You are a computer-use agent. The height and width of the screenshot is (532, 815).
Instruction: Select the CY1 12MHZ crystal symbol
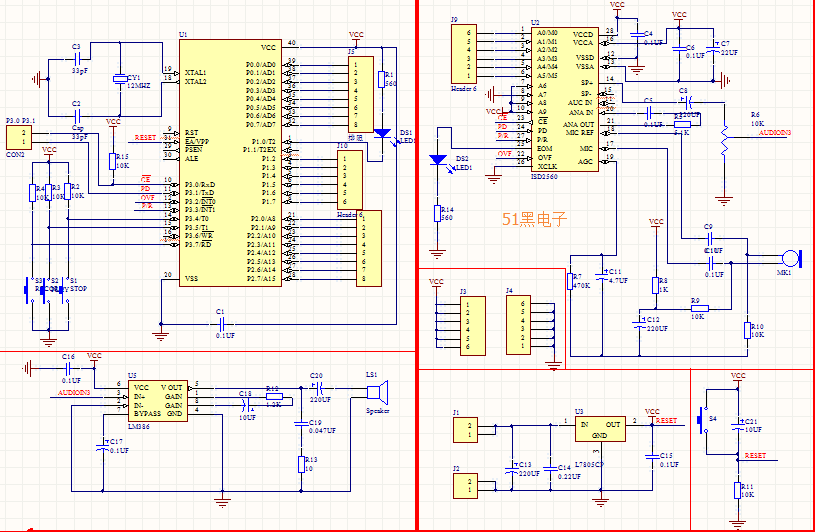point(120,78)
